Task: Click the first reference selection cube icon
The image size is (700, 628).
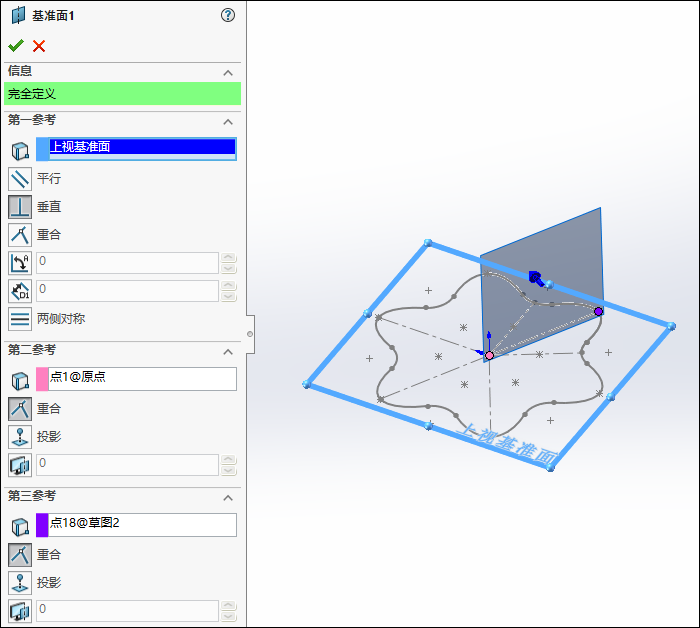Action: (20, 151)
